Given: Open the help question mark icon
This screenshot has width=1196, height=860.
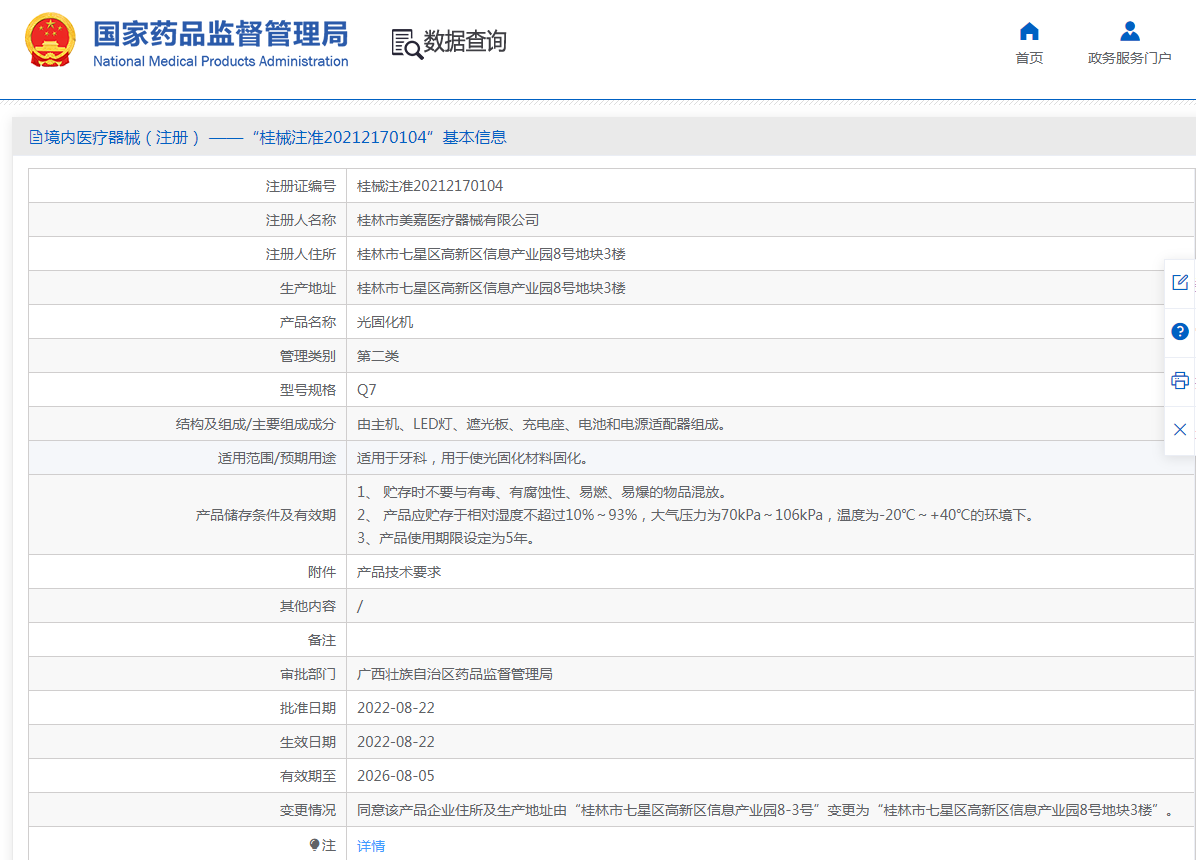Looking at the screenshot, I should (x=1180, y=332).
